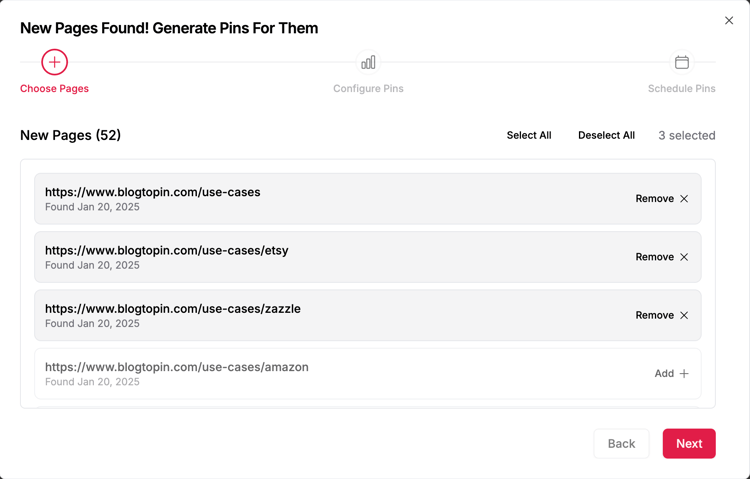750x479 pixels.
Task: Switch to the Configure Pins step label
Action: pos(368,89)
